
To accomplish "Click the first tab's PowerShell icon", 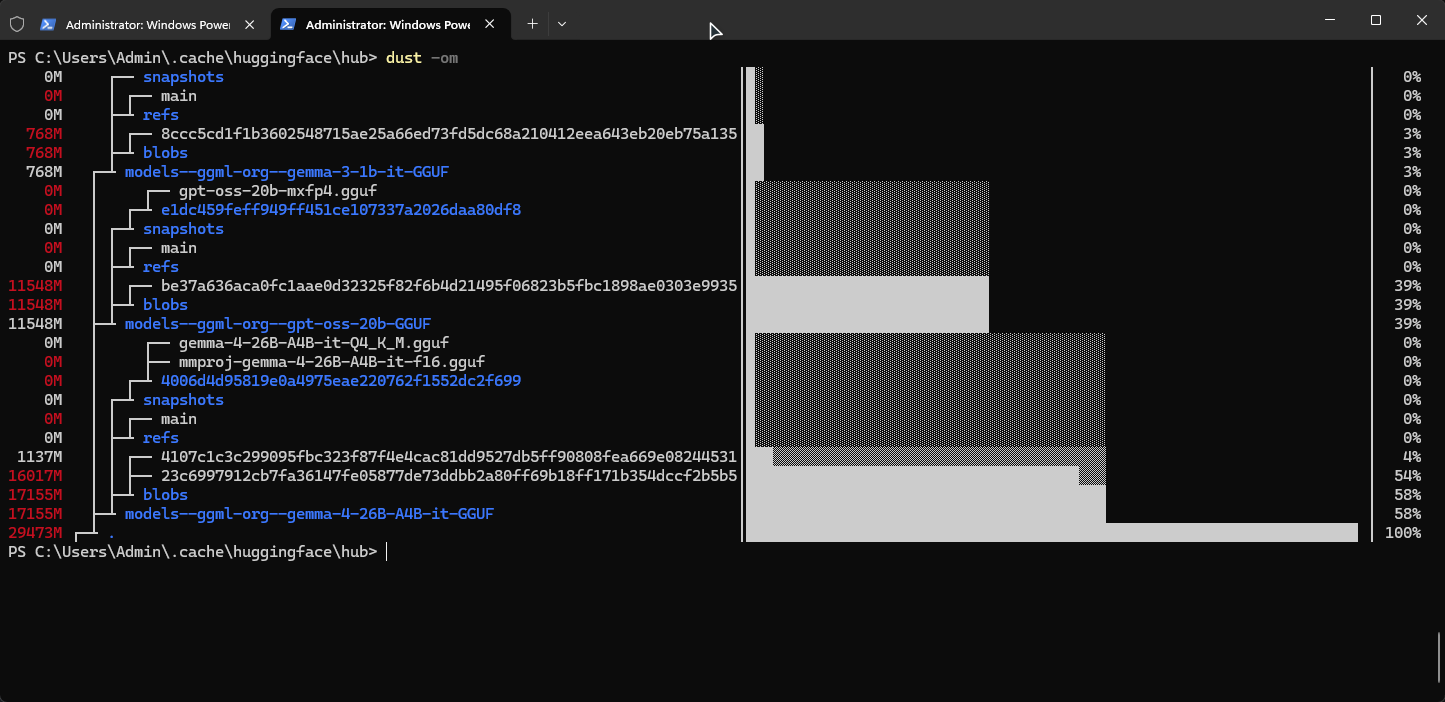I will click(x=47, y=24).
